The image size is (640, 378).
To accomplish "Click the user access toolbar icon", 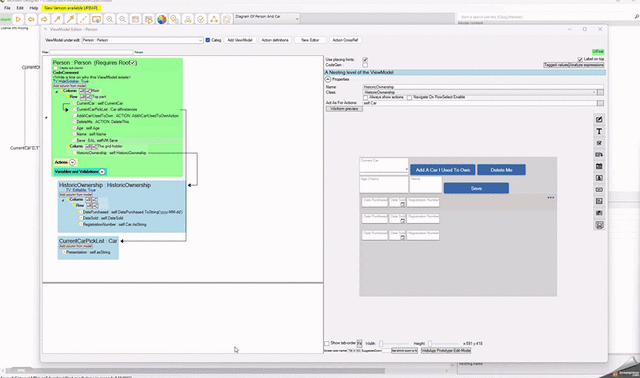I will [188, 19].
